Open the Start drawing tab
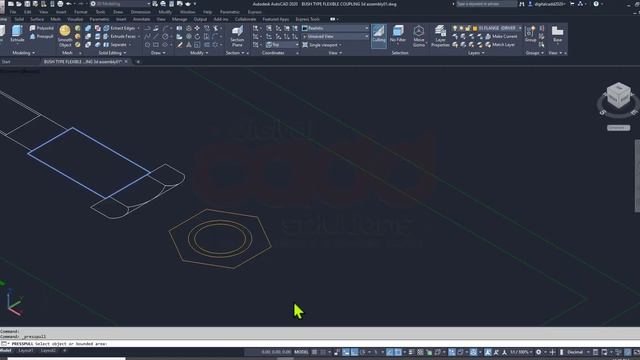The width and height of the screenshot is (640, 360). coord(6,62)
